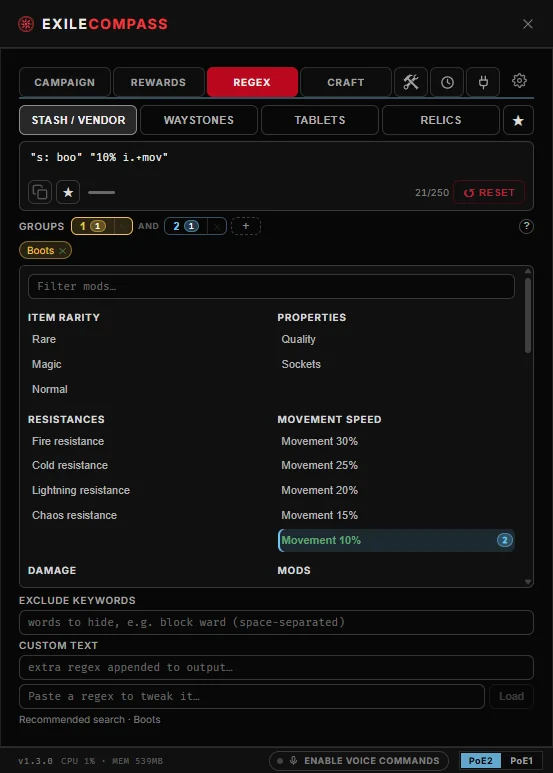Select Movement 20% mod
Screen dimensions: 553x773
[x=319, y=491]
